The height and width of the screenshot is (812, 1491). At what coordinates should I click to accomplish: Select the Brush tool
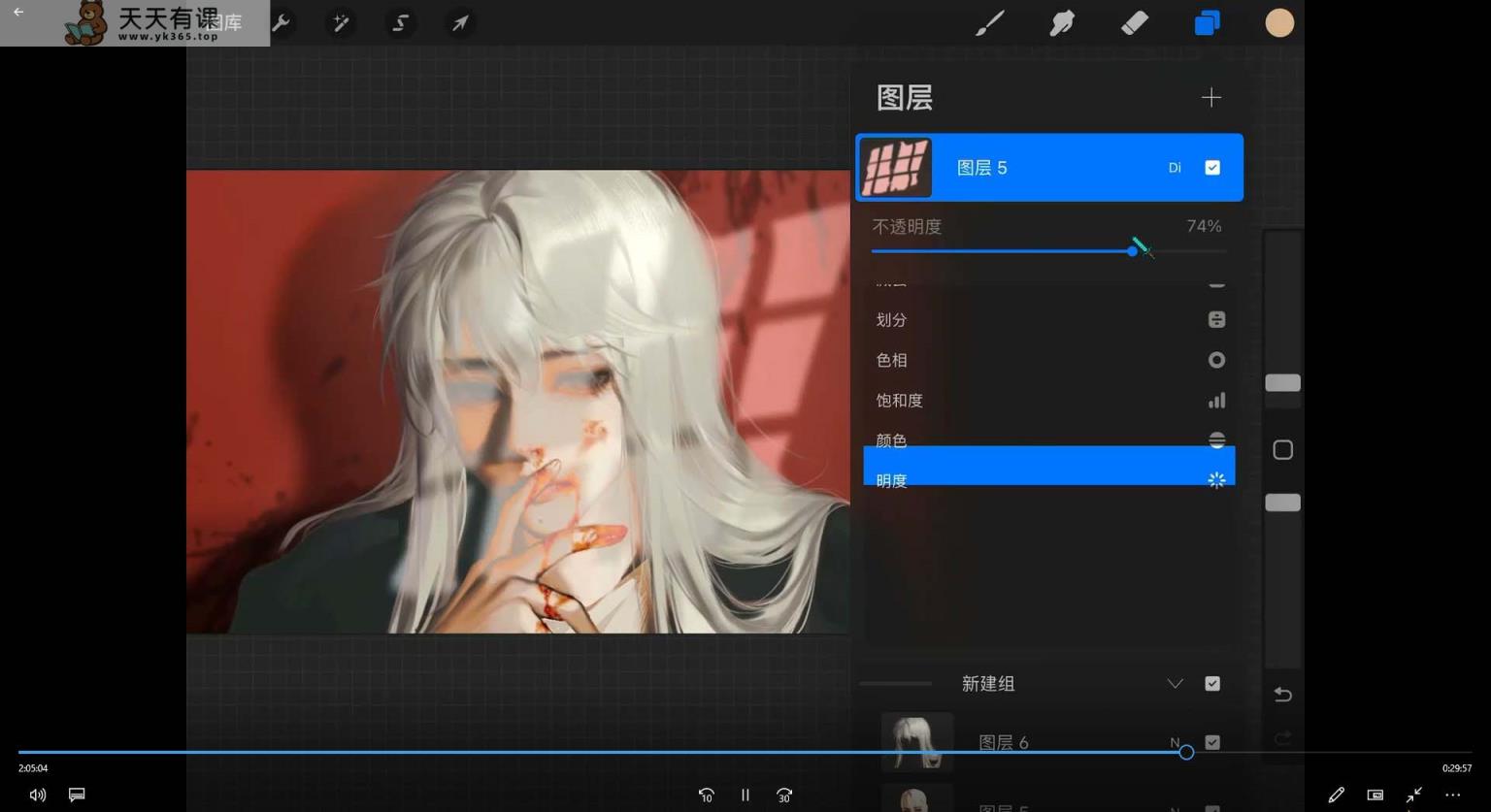click(x=989, y=22)
